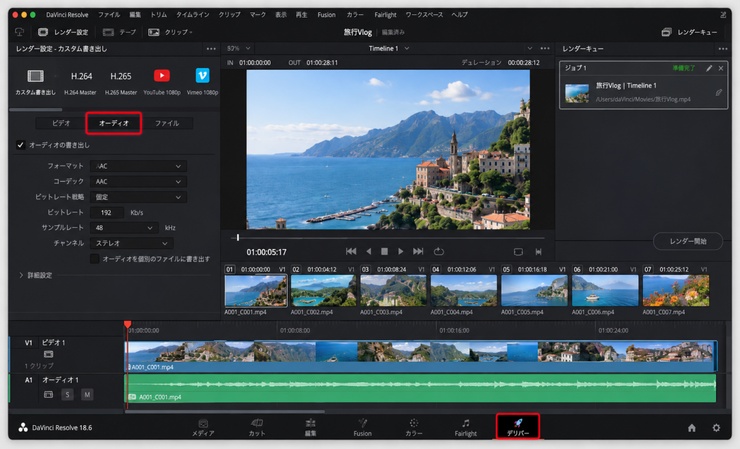
Task: Jump to the last frame
Action: [x=418, y=252]
